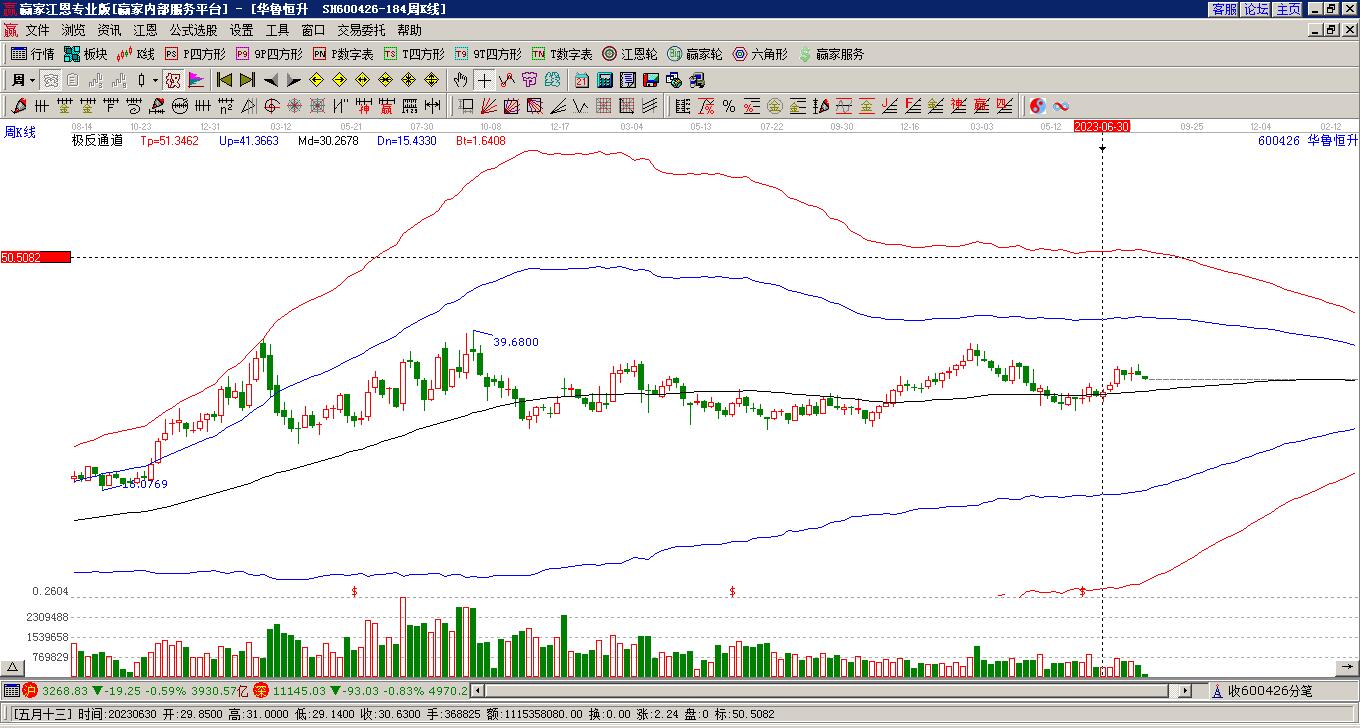
Task: Open the 交易委托 menu
Action: pyautogui.click(x=361, y=30)
